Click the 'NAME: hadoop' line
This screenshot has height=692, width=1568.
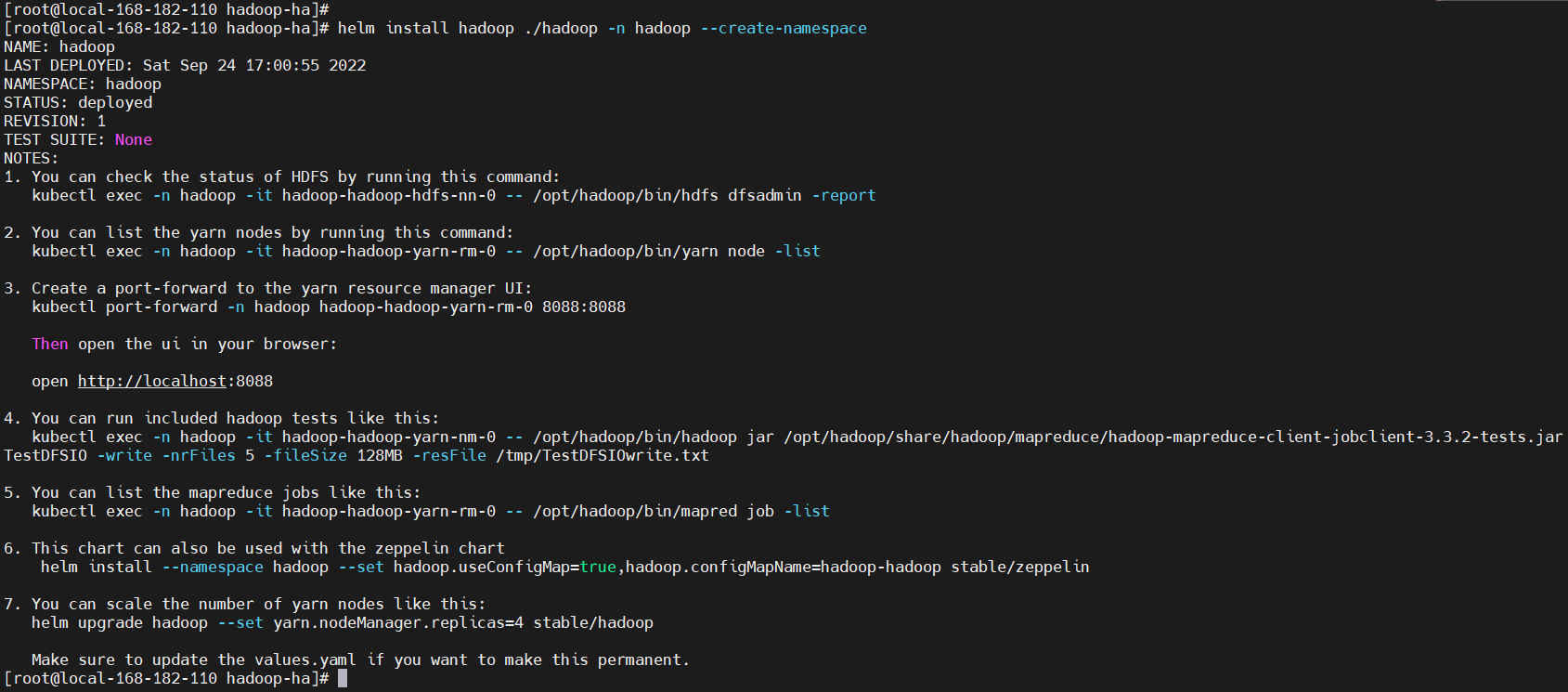[x=59, y=46]
